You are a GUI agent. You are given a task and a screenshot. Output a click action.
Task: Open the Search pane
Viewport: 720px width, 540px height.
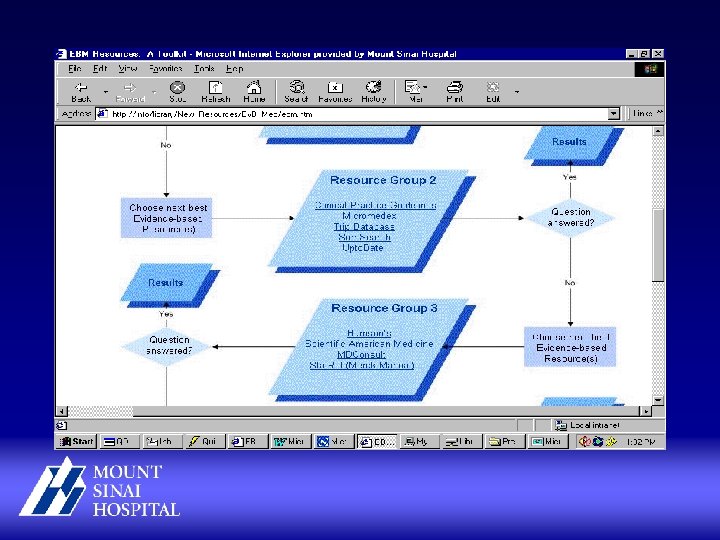pos(296,92)
